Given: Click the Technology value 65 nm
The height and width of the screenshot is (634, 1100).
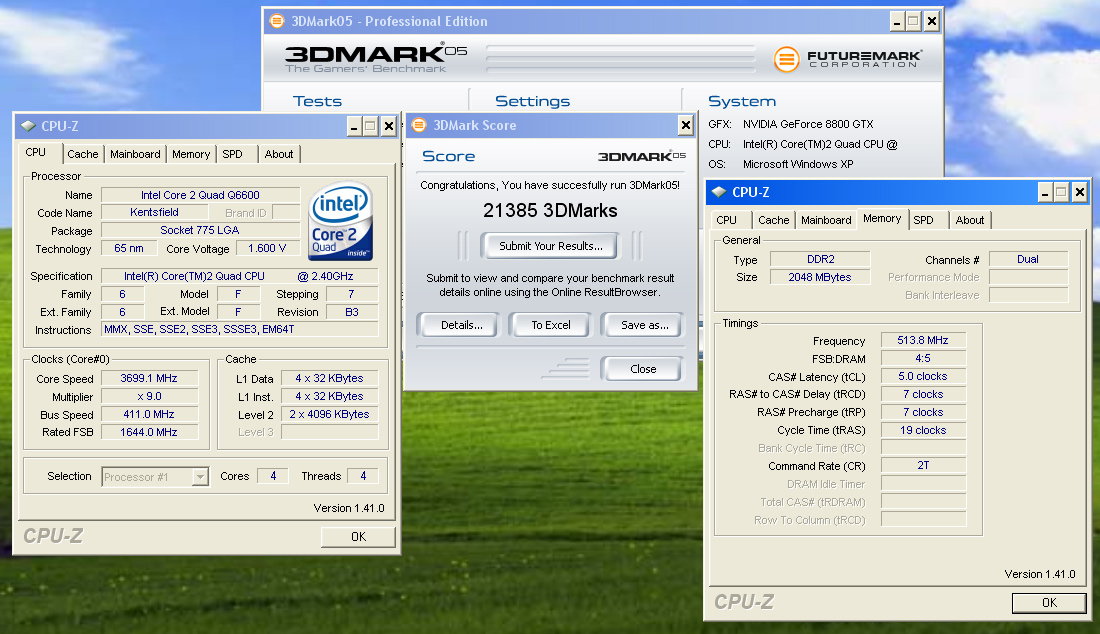Looking at the screenshot, I should point(129,248).
